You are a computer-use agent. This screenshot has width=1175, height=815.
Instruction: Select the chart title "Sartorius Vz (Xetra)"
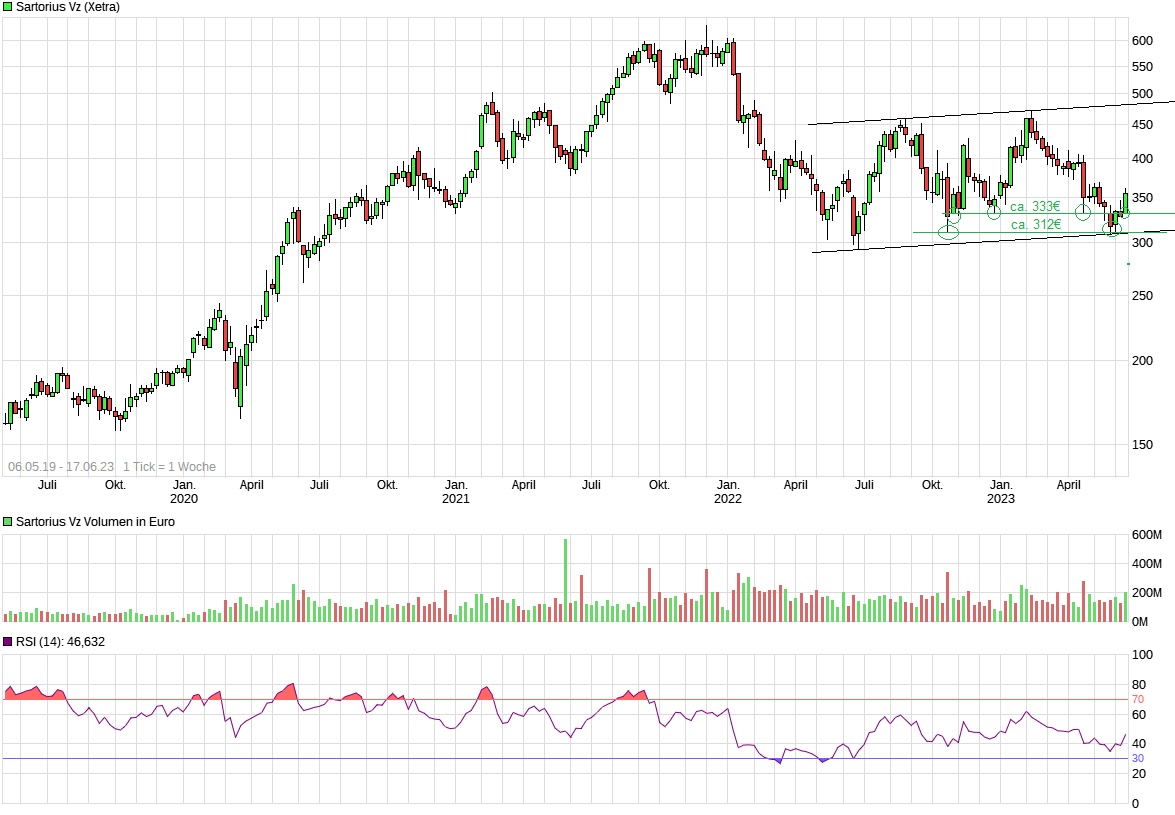pyautogui.click(x=67, y=7)
